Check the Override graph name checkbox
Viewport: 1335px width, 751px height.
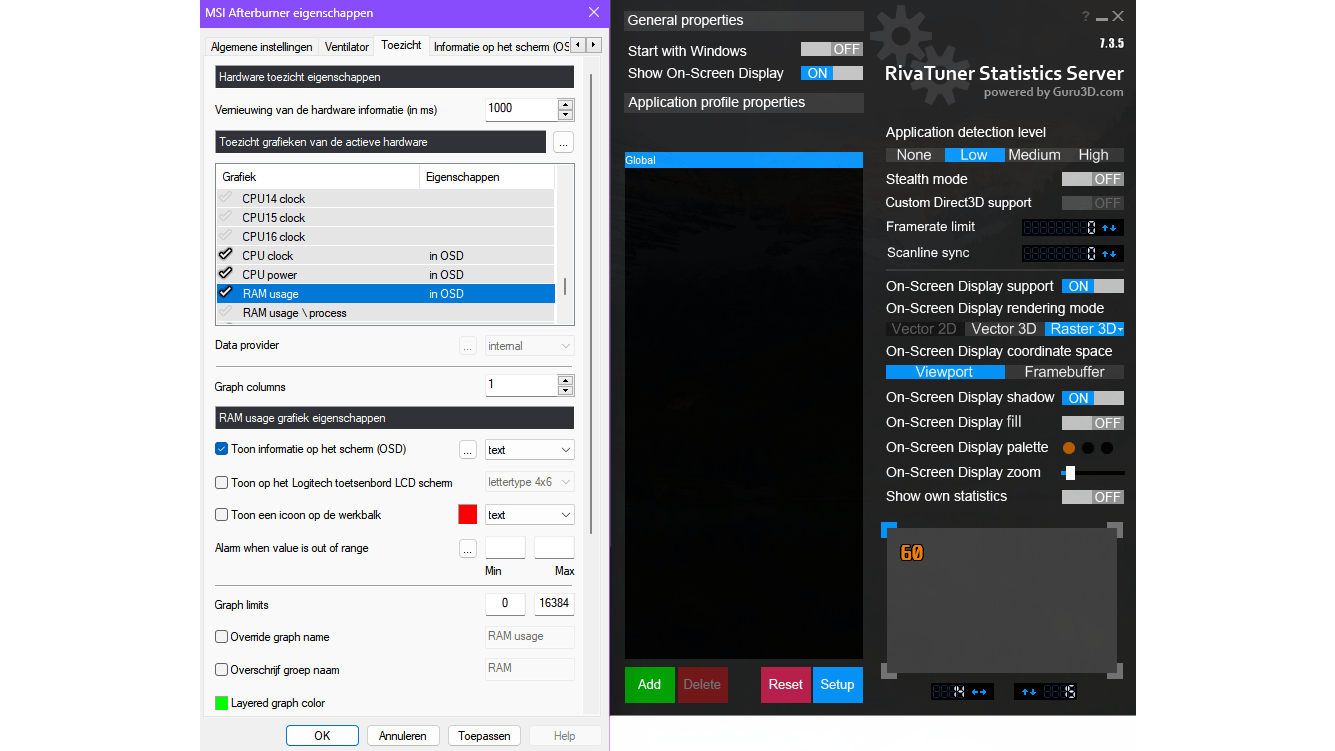pos(222,637)
